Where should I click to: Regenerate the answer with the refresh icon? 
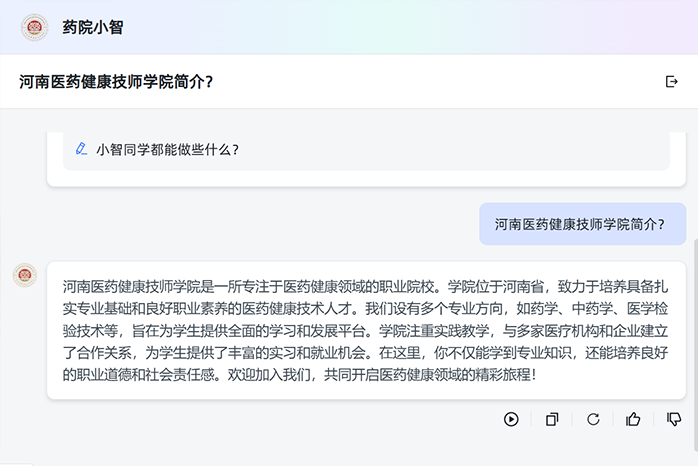pos(593,420)
